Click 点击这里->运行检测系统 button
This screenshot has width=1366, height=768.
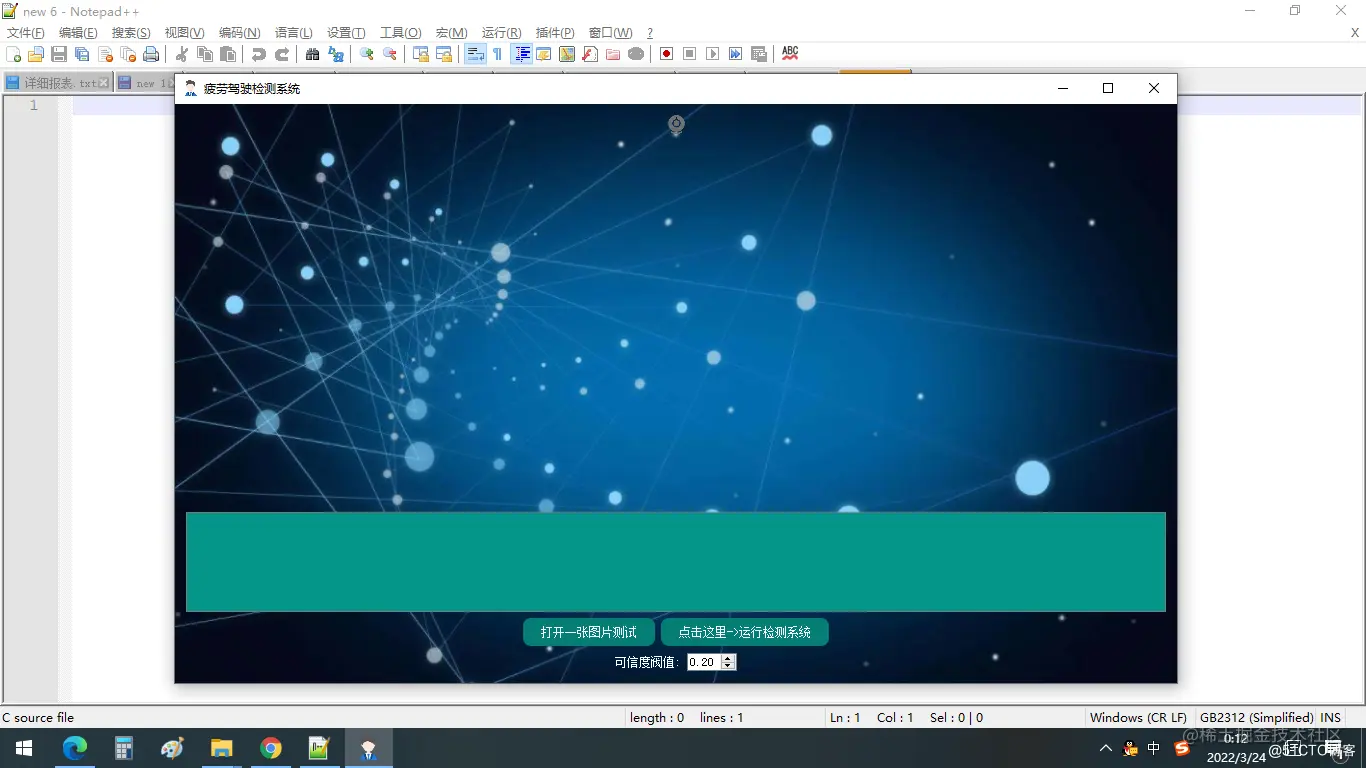click(744, 632)
